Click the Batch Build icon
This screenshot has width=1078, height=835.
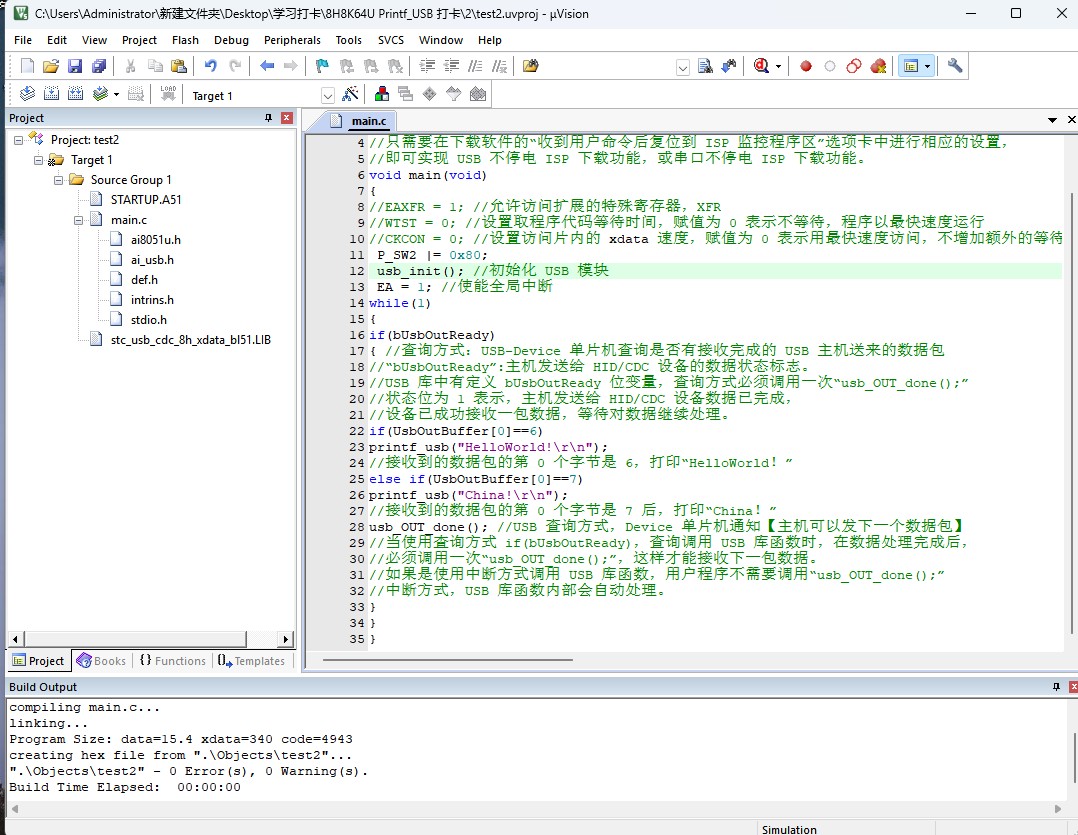[x=100, y=94]
